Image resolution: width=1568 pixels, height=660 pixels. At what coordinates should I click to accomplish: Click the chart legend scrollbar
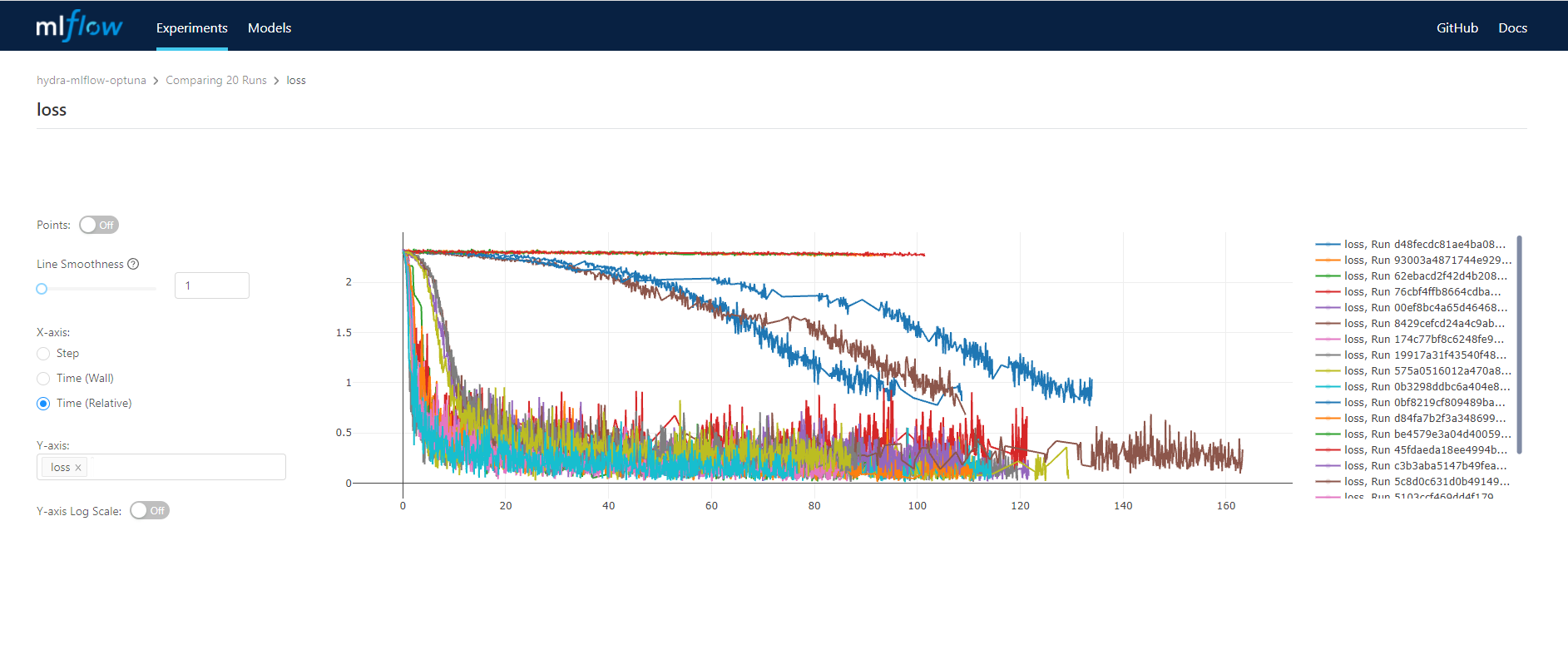pyautogui.click(x=1519, y=345)
